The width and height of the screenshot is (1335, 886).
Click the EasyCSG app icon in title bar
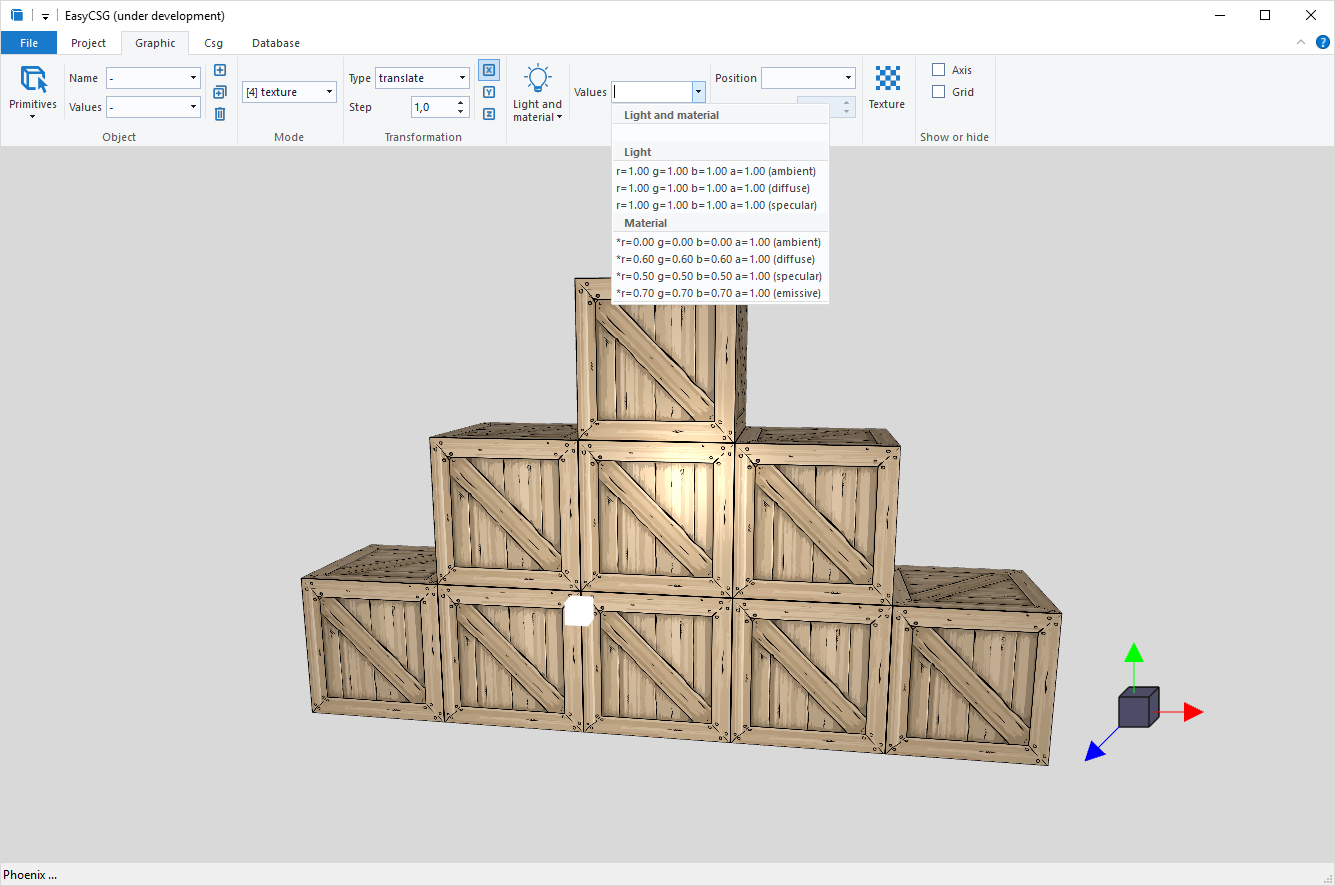[16, 15]
